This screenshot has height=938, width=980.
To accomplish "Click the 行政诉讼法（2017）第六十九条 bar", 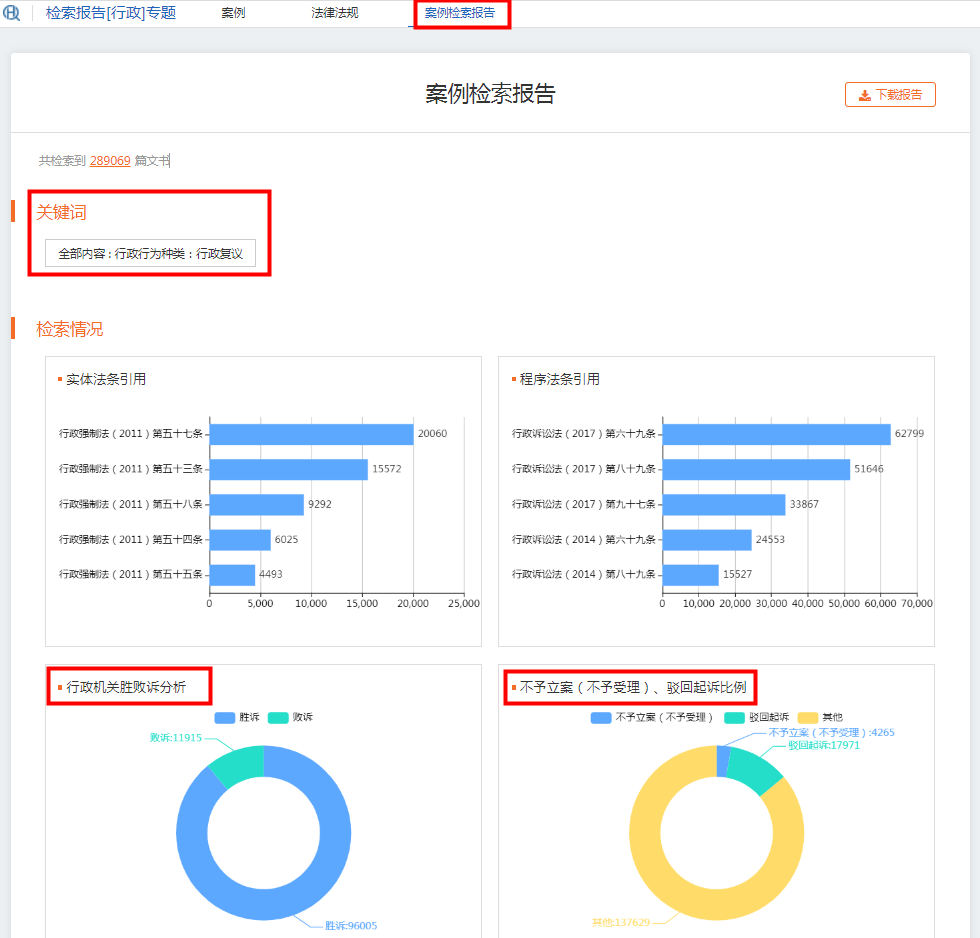I will pyautogui.click(x=776, y=434).
